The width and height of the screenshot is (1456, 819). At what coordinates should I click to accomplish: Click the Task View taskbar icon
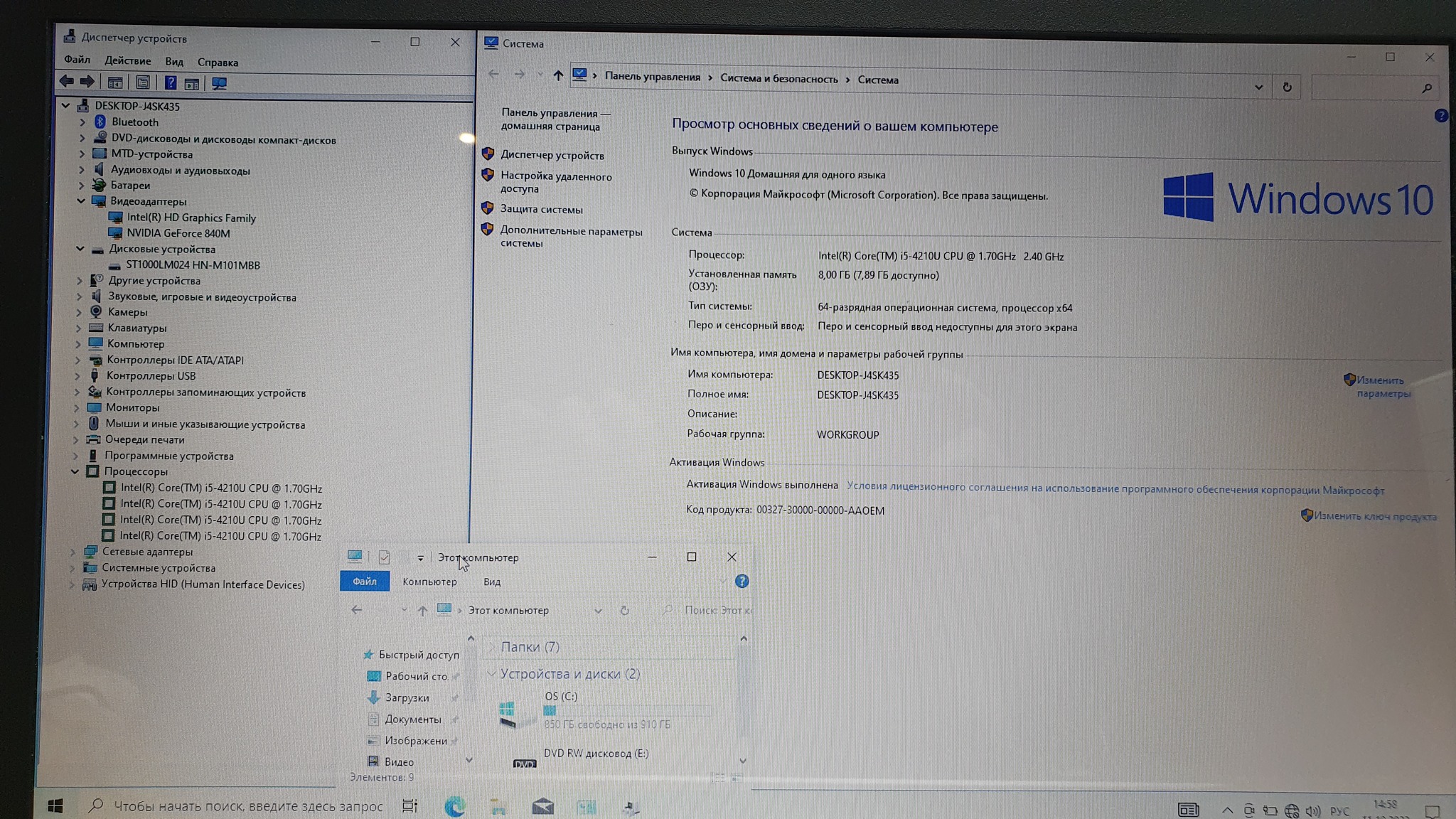[x=409, y=805]
